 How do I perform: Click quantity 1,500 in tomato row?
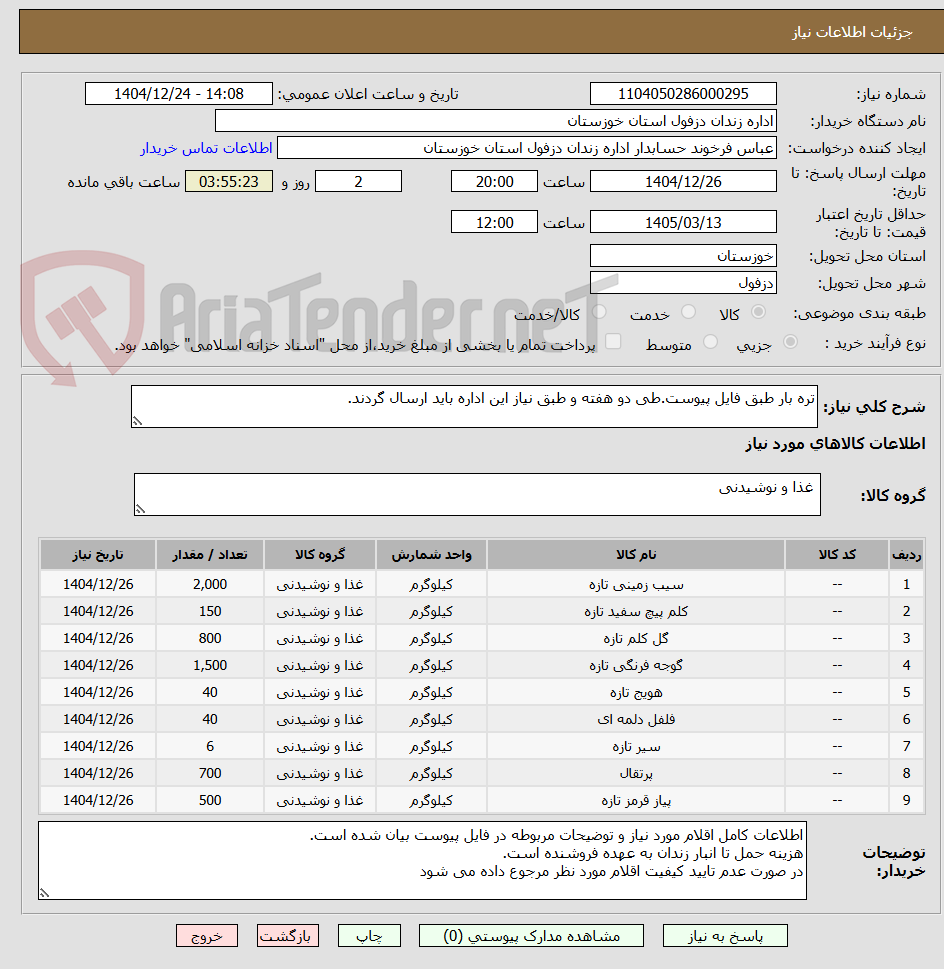click(210, 666)
